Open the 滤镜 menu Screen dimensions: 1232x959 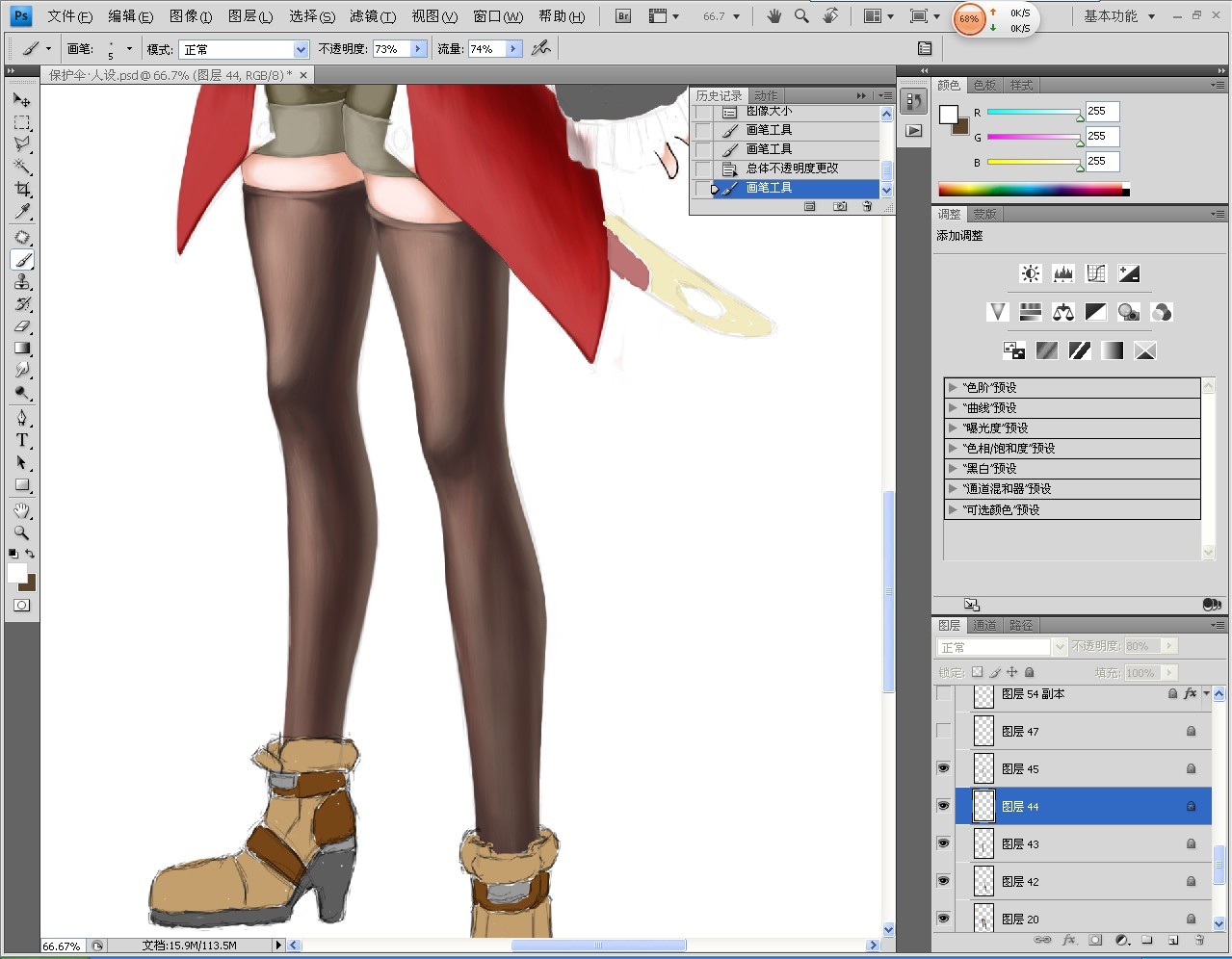pyautogui.click(x=372, y=16)
